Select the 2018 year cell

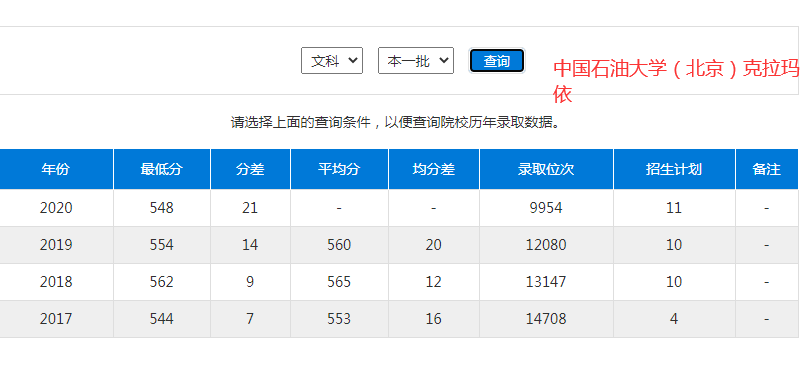[x=56, y=282]
